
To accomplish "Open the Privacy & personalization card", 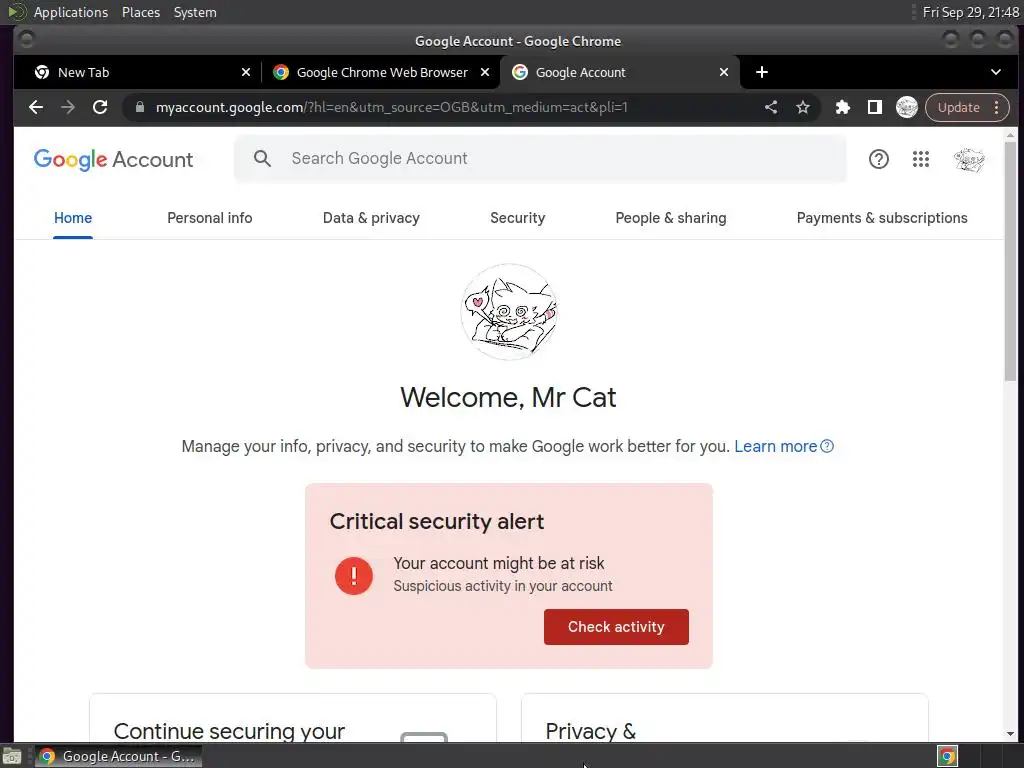I will [x=725, y=718].
